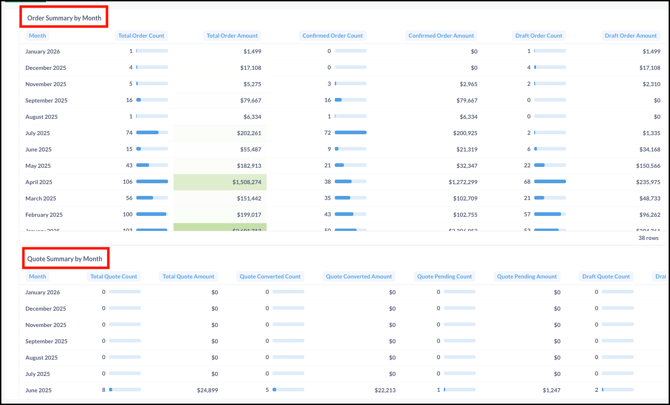
Task: Click the Draft Order Count column header
Action: click(538, 36)
